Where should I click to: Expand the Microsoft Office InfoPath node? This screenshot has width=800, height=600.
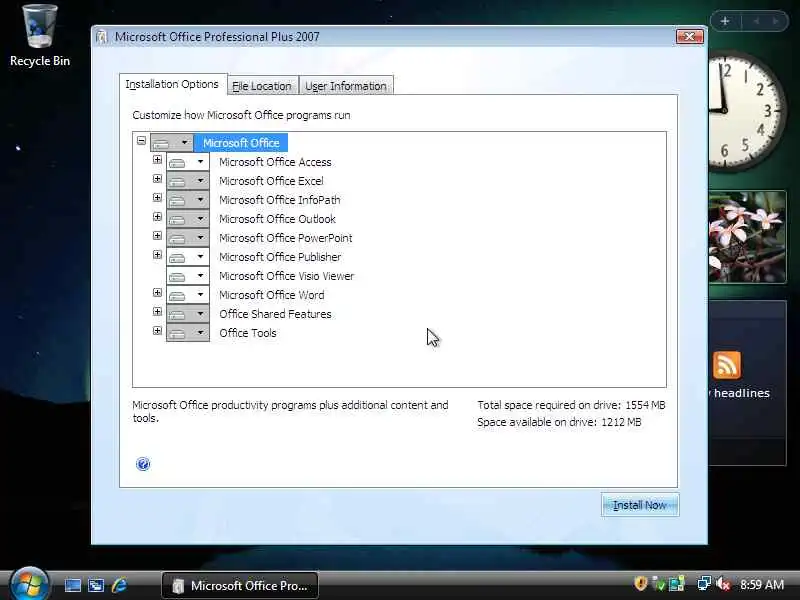coord(157,197)
